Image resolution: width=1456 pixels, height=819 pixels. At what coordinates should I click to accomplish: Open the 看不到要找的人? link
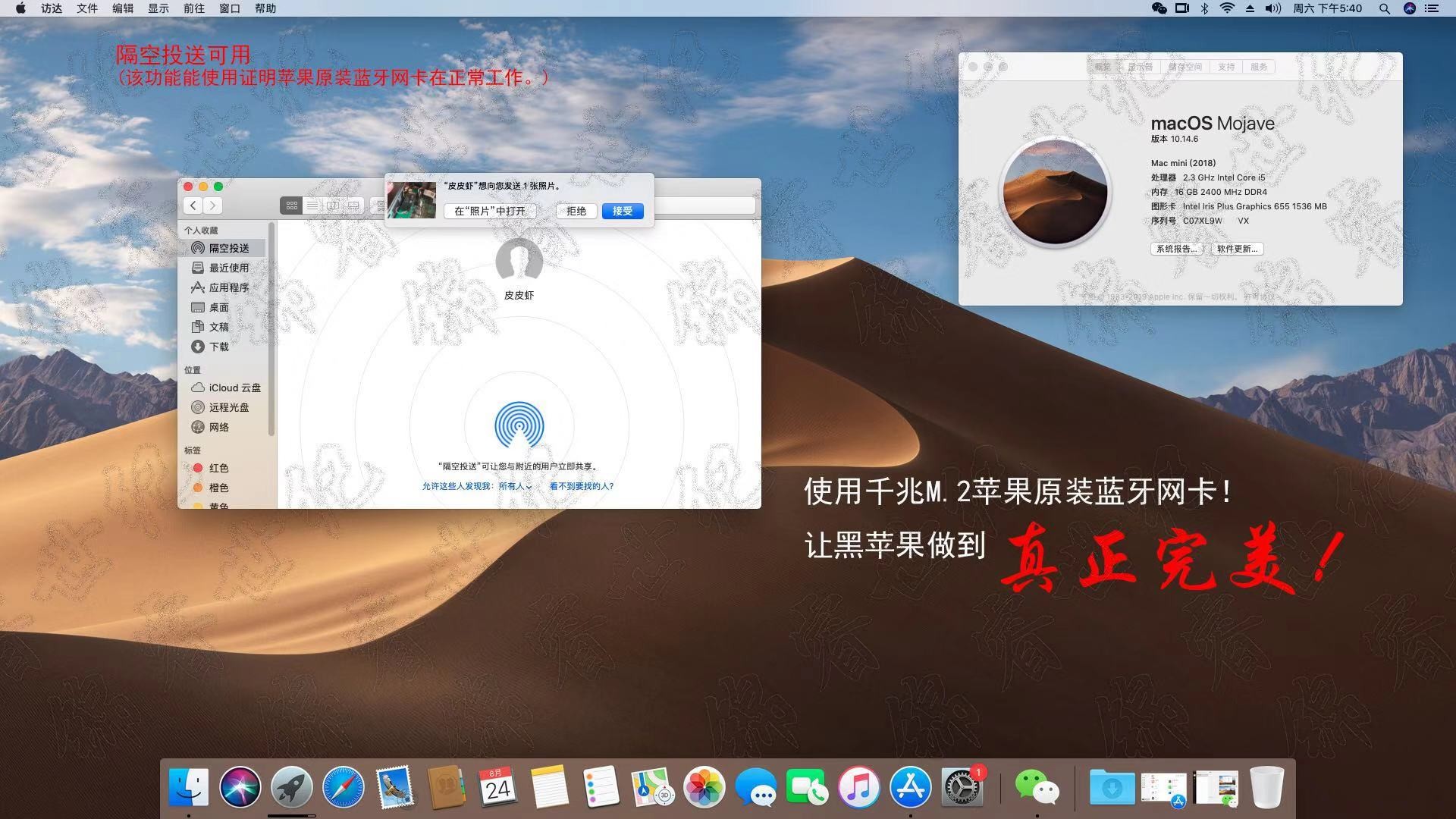(x=582, y=486)
